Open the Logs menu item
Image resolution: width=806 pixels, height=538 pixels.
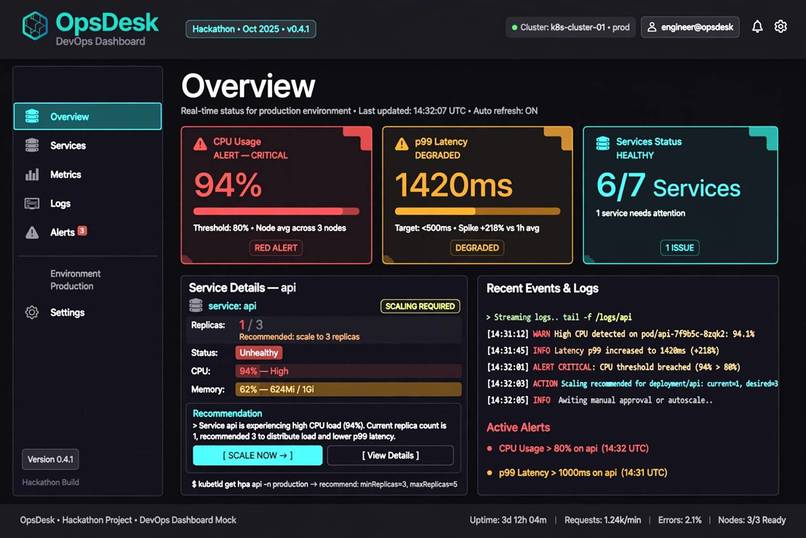click(x=60, y=203)
